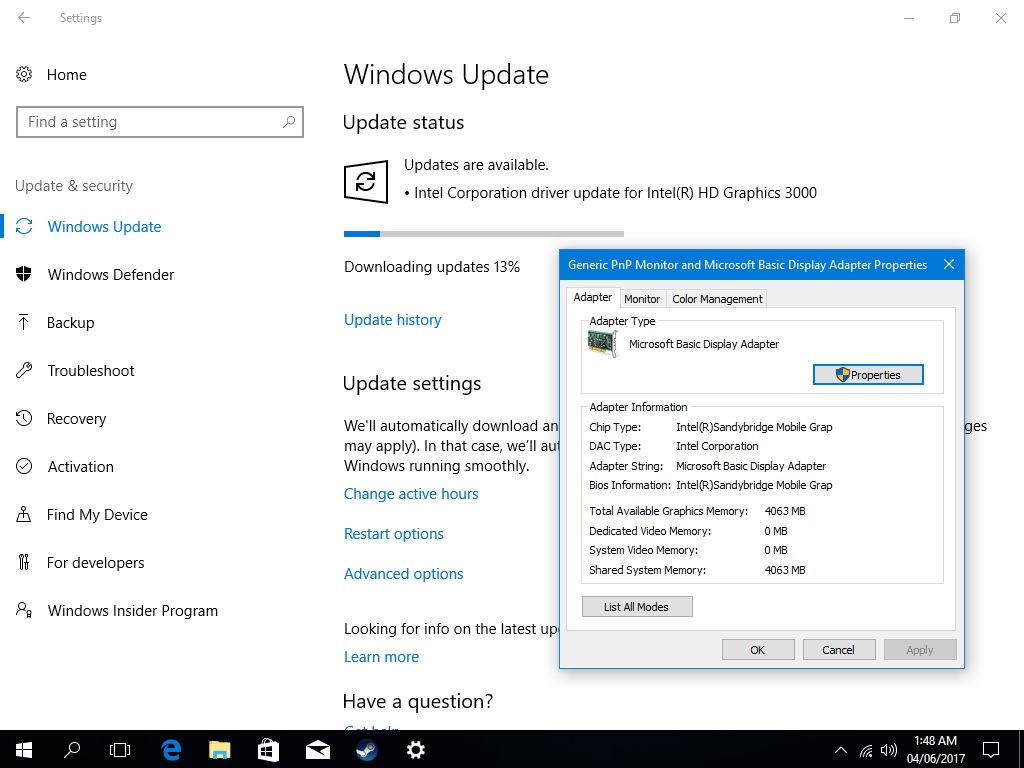Open Change active hours link
This screenshot has height=768, width=1024.
[411, 494]
